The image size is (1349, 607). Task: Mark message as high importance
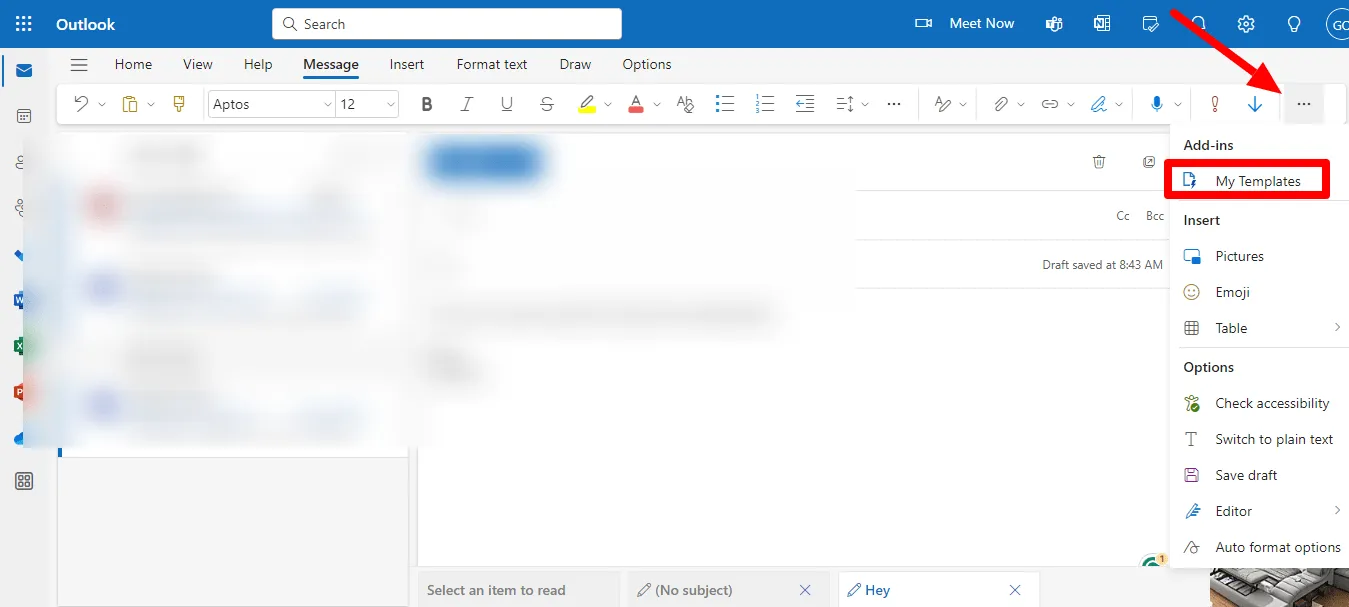pos(1215,104)
